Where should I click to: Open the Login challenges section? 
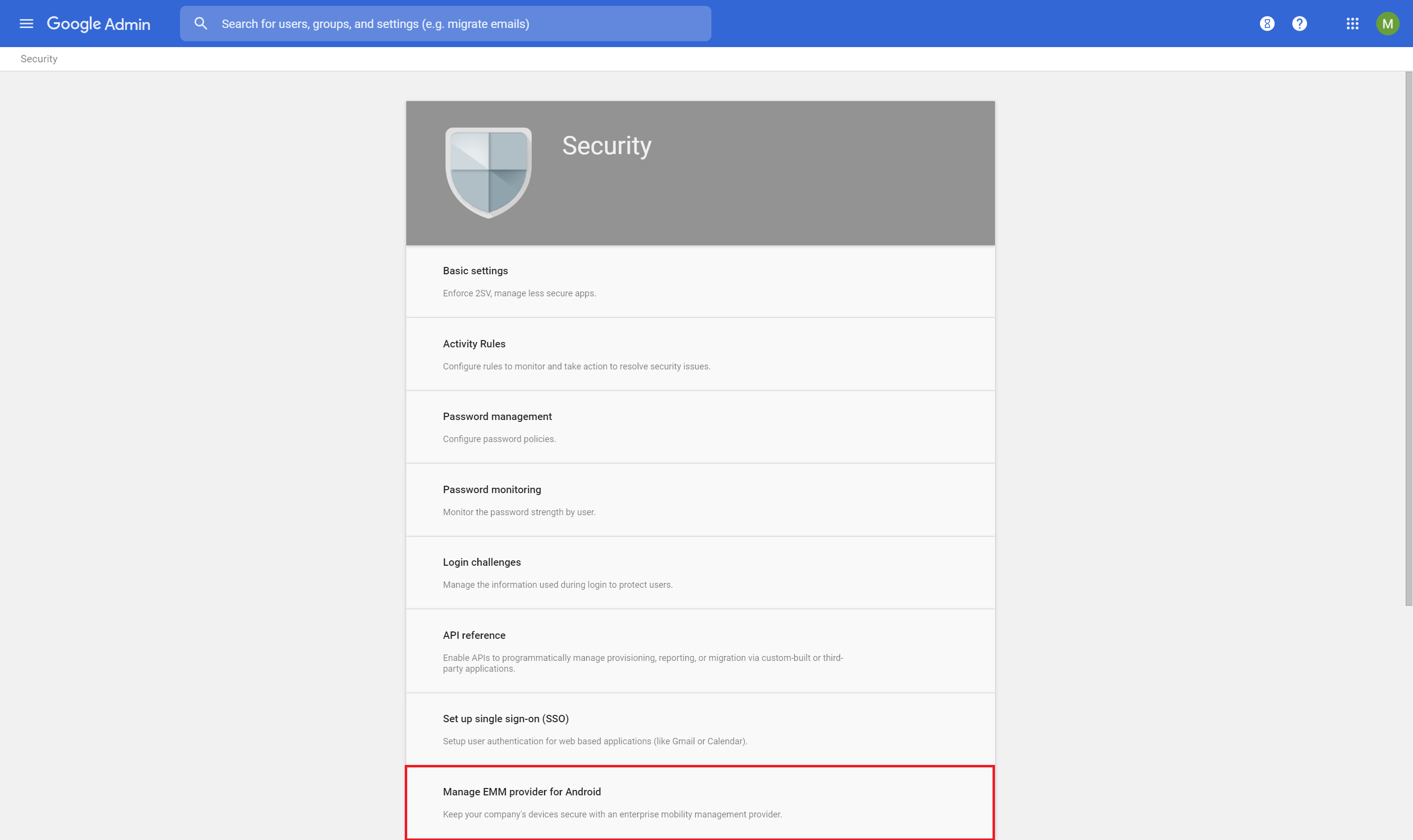[700, 573]
